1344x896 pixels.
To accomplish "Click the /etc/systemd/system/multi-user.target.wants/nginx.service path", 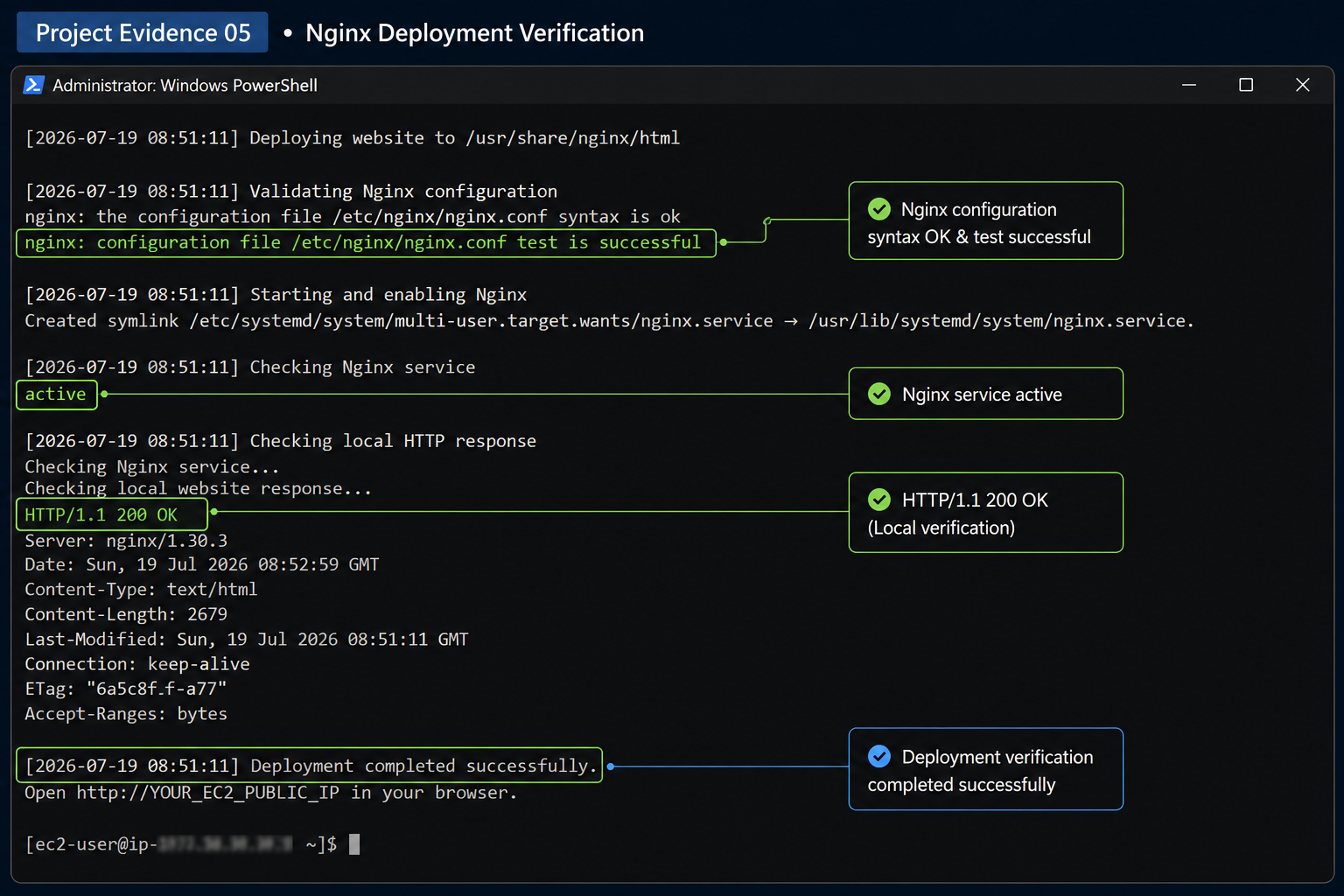I will pyautogui.click(x=481, y=321).
